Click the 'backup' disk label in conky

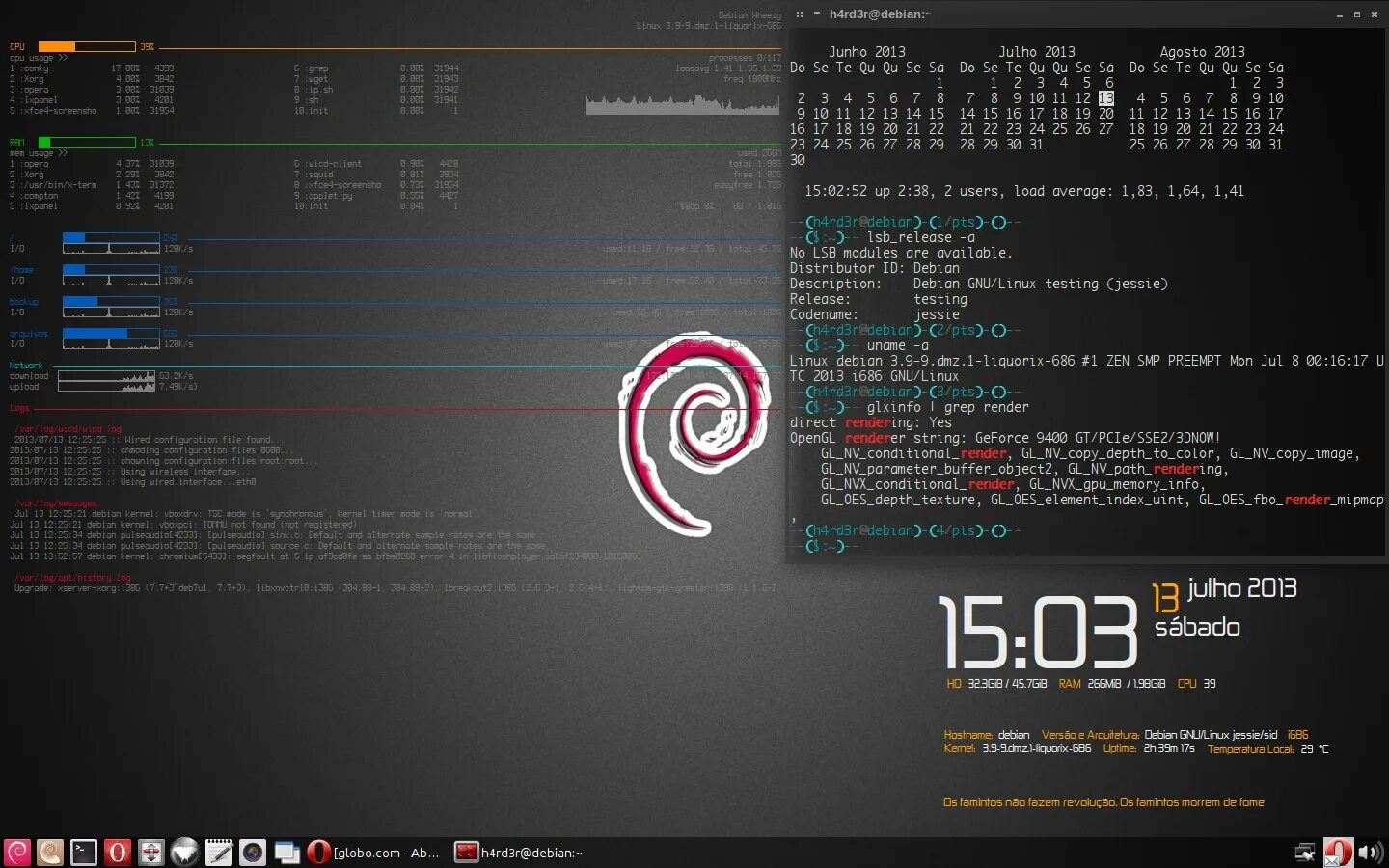coord(24,302)
